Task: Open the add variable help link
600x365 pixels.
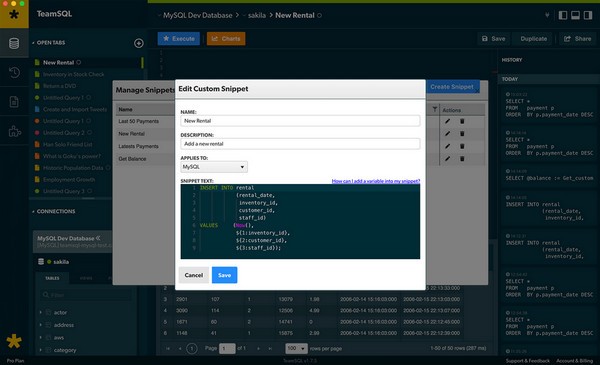Action: click(x=376, y=181)
